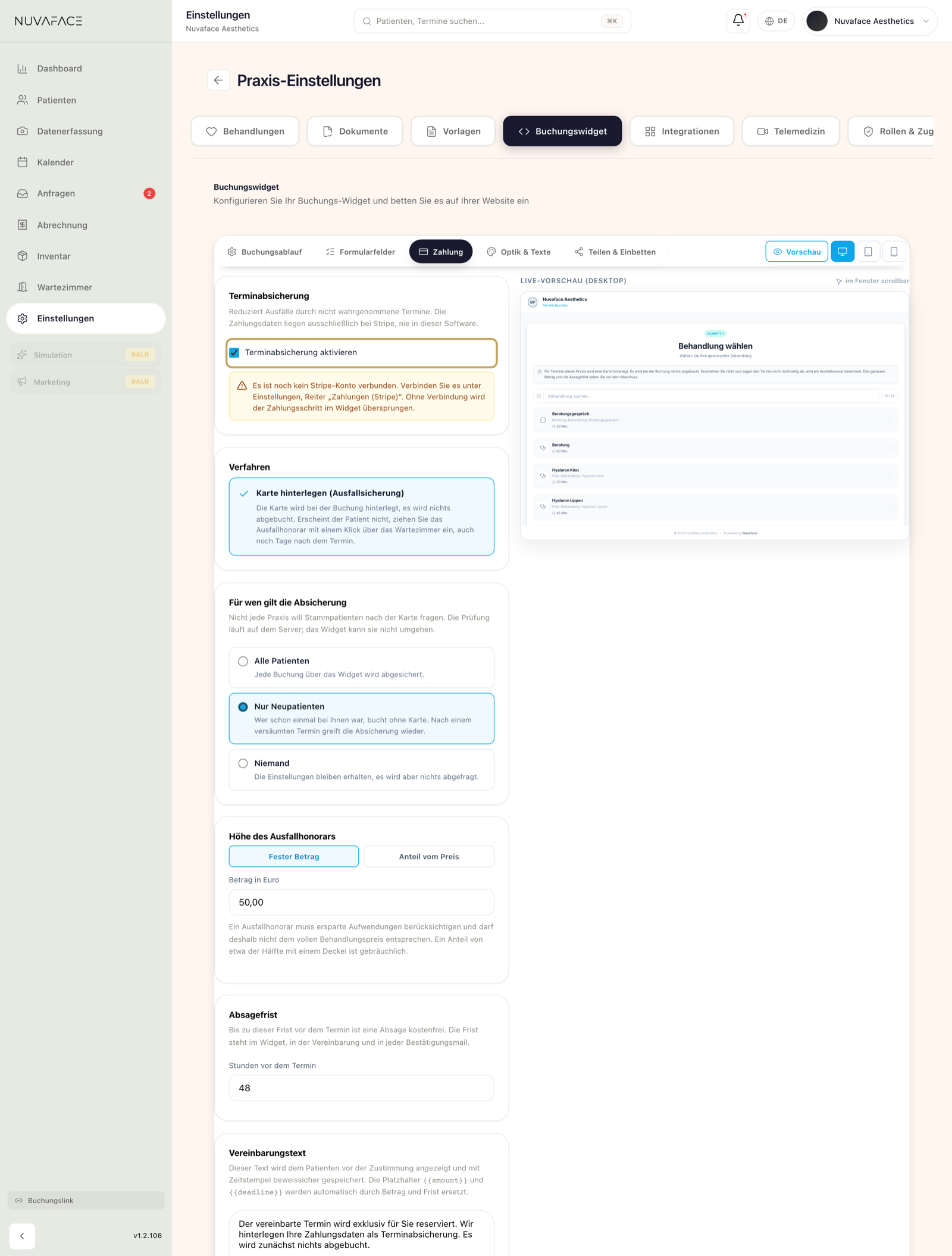
Task: Select mobile phone preview icon
Action: (894, 252)
